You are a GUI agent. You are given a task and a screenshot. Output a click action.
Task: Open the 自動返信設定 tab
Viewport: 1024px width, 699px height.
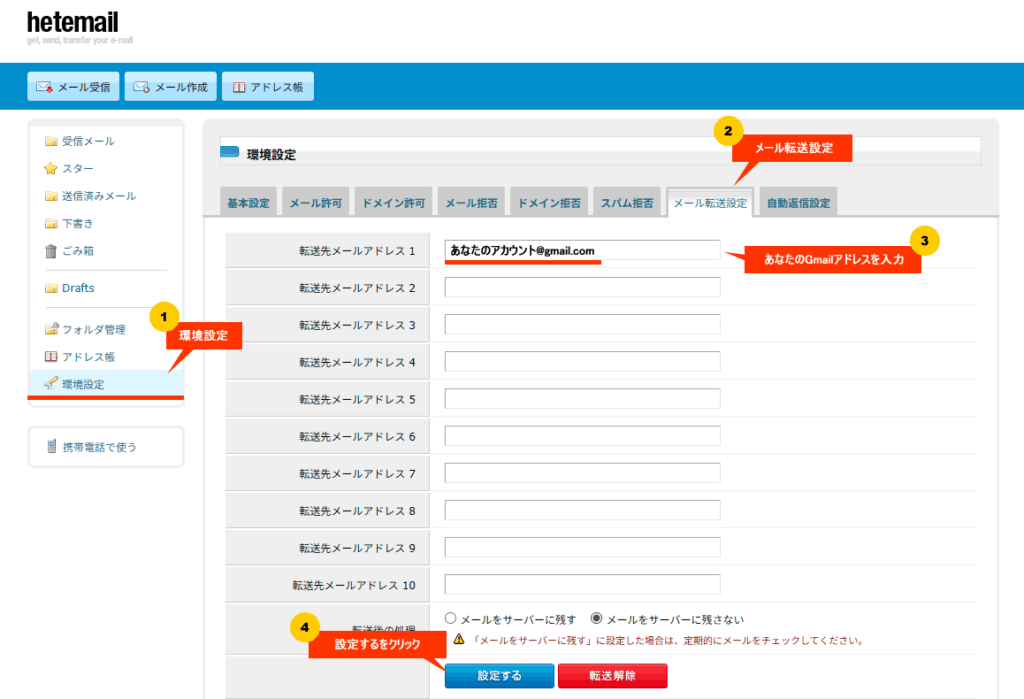(798, 203)
